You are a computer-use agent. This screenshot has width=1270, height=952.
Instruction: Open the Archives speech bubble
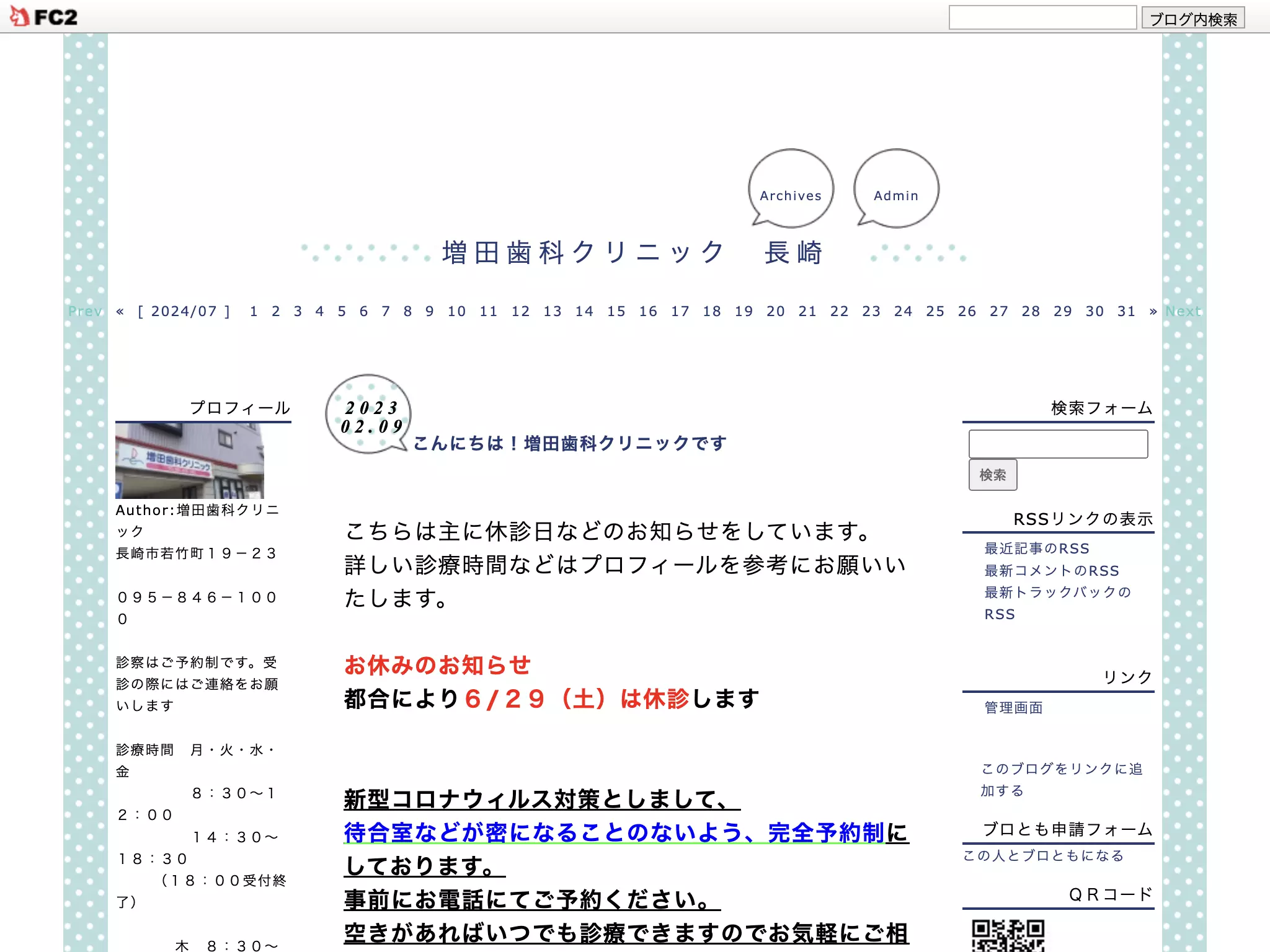point(791,188)
